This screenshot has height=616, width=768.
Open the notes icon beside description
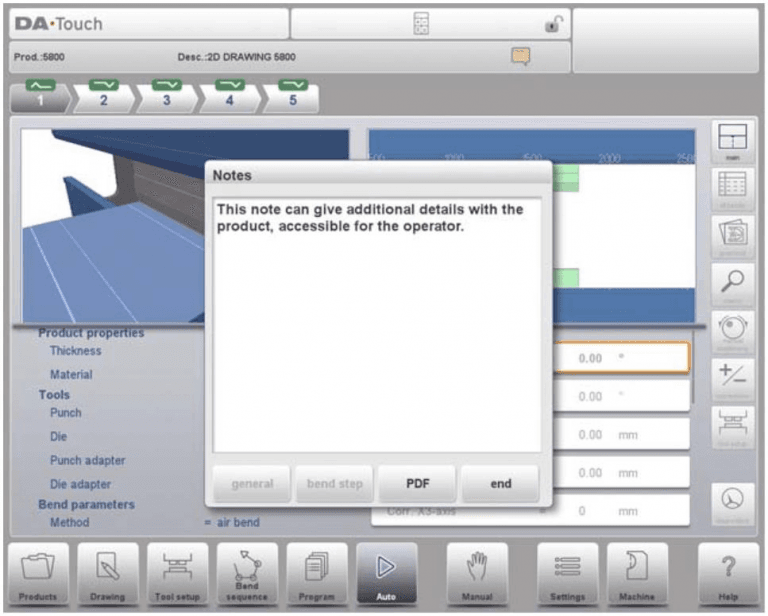520,56
